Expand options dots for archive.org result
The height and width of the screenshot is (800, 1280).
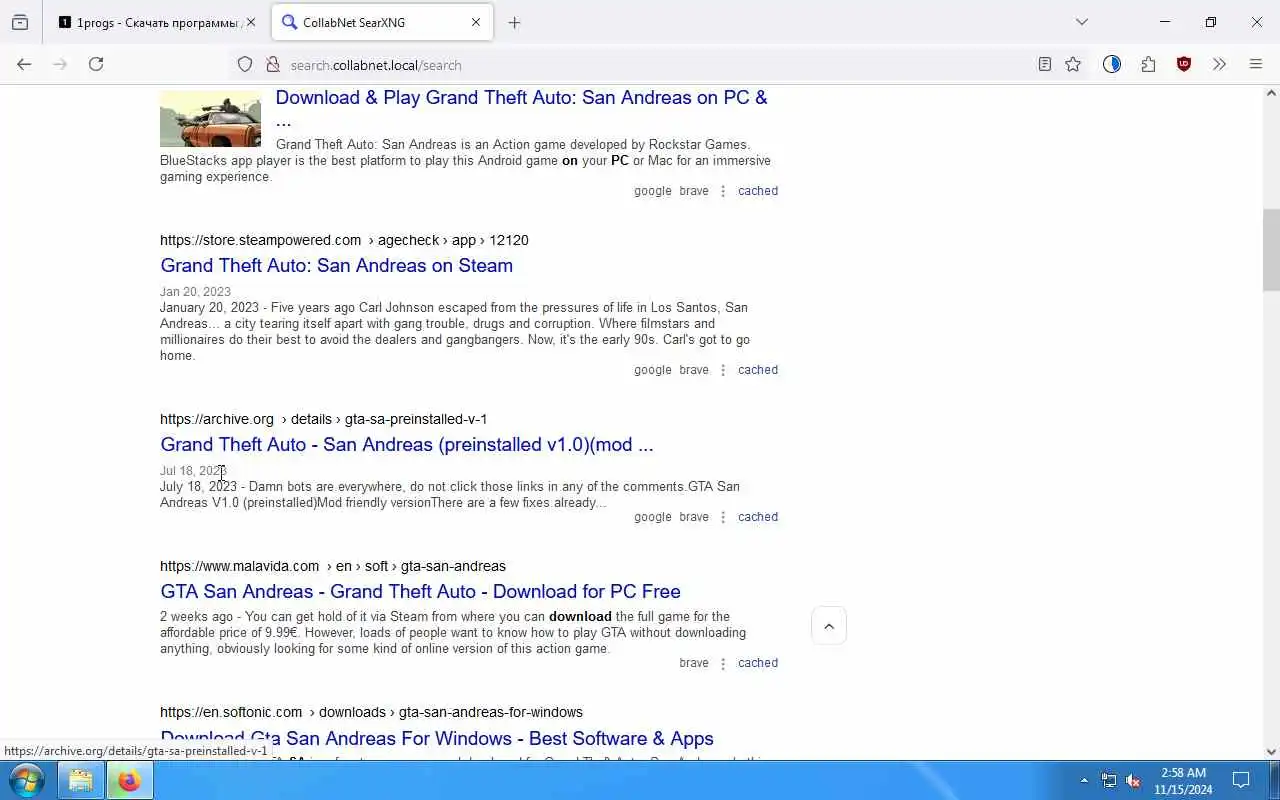click(723, 516)
